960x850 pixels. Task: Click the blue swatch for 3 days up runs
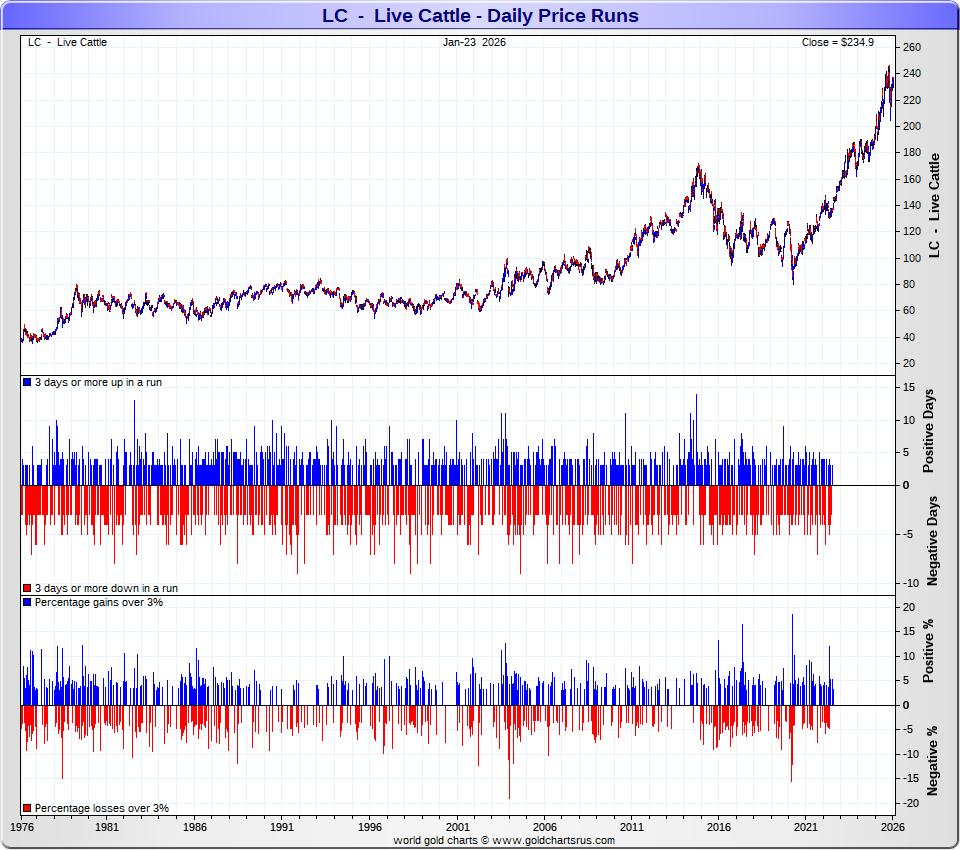point(27,383)
